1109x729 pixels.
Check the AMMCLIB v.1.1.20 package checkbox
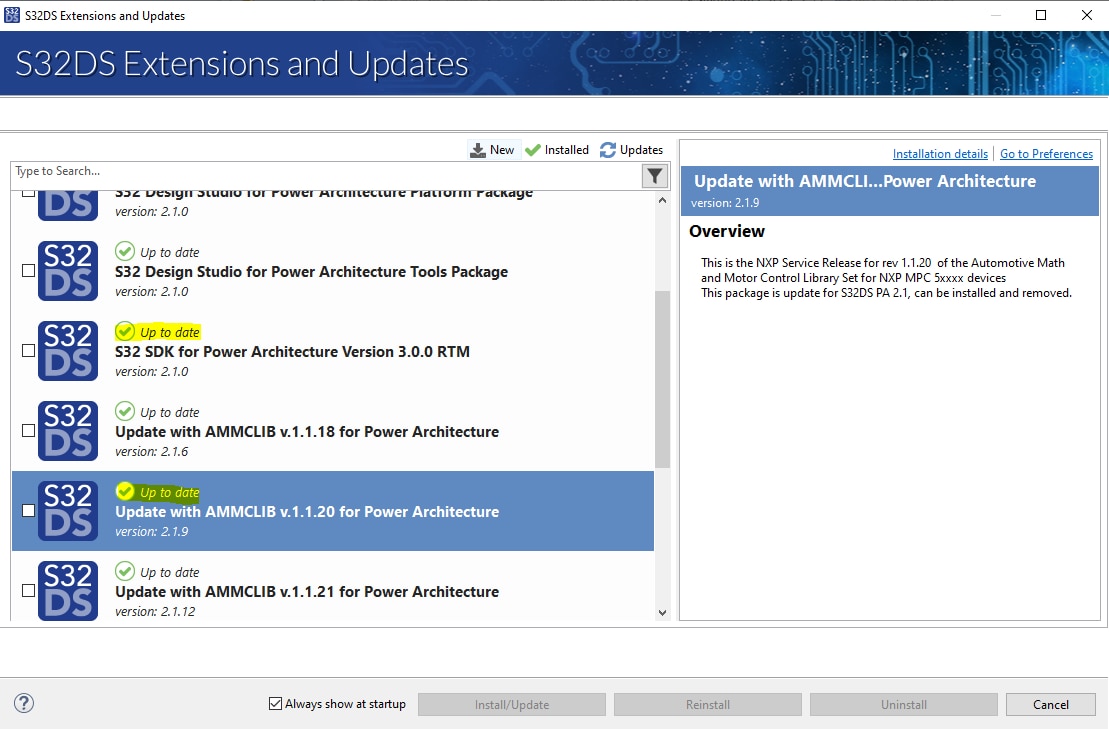click(x=28, y=511)
